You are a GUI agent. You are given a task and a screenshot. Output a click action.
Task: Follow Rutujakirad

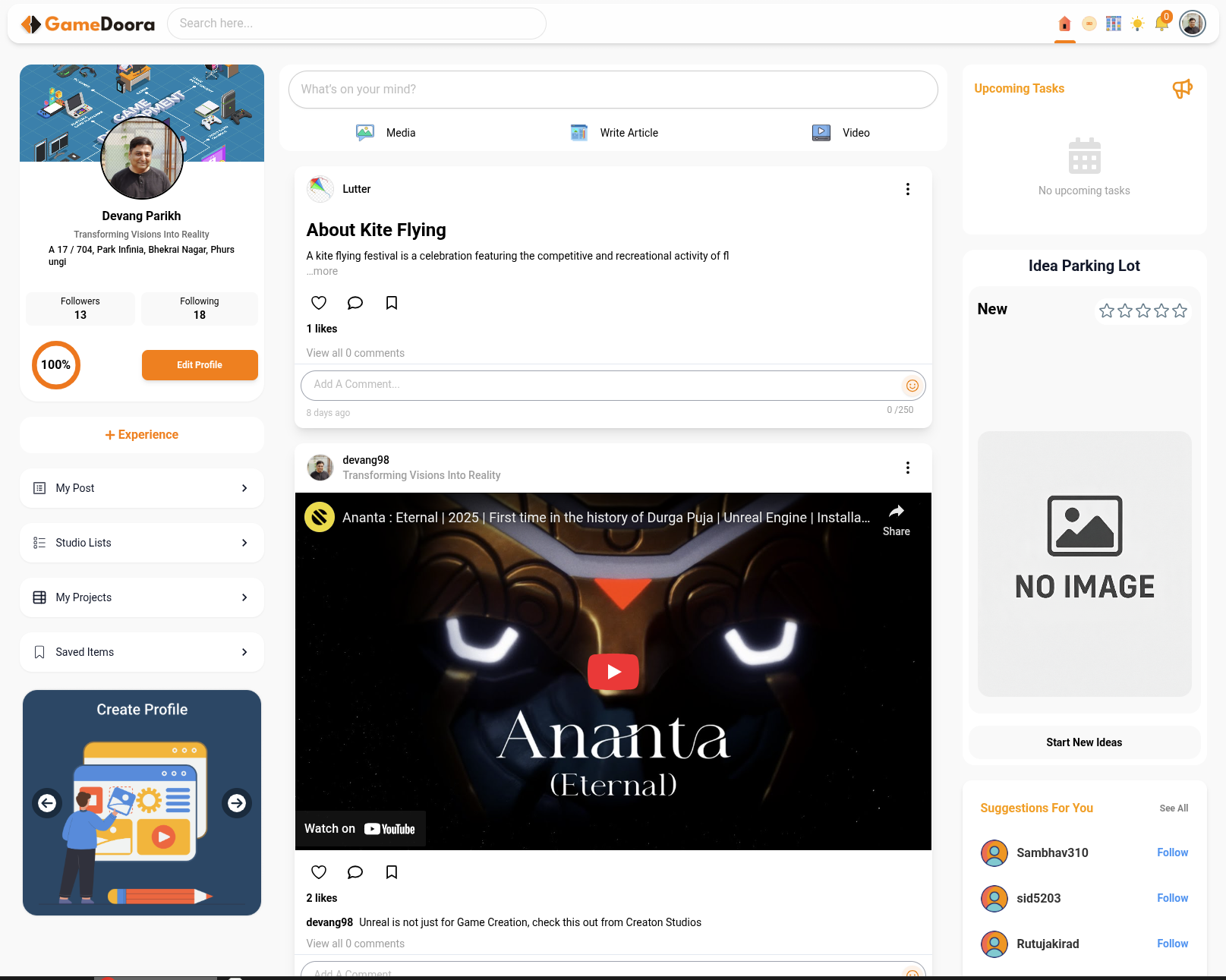tap(1172, 944)
